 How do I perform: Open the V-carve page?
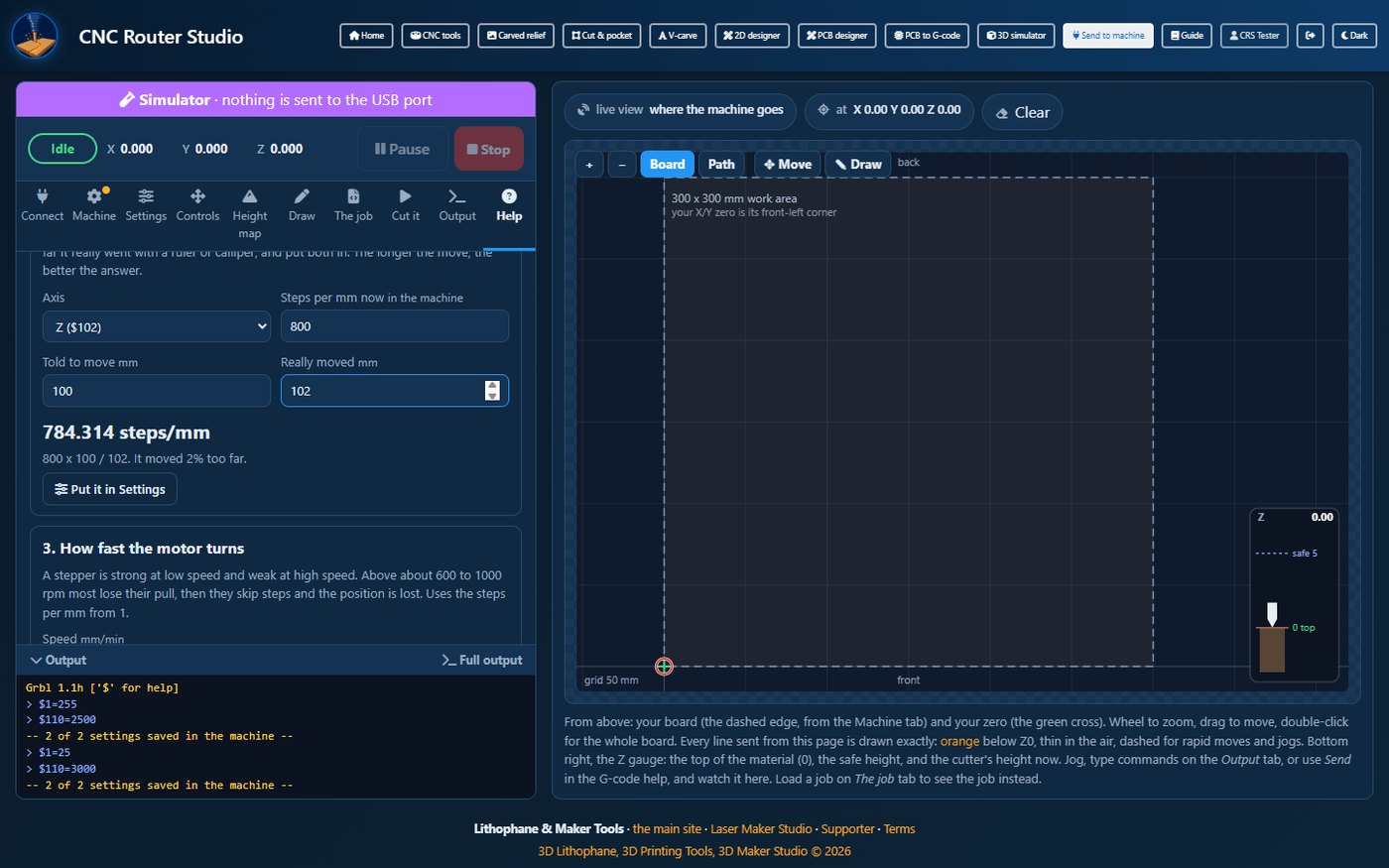point(678,36)
